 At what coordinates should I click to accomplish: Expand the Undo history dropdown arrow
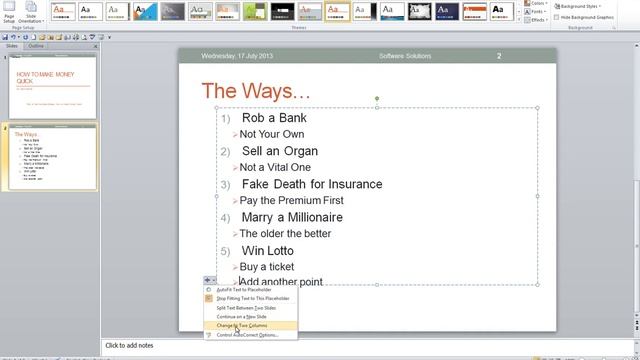click(x=19, y=37)
